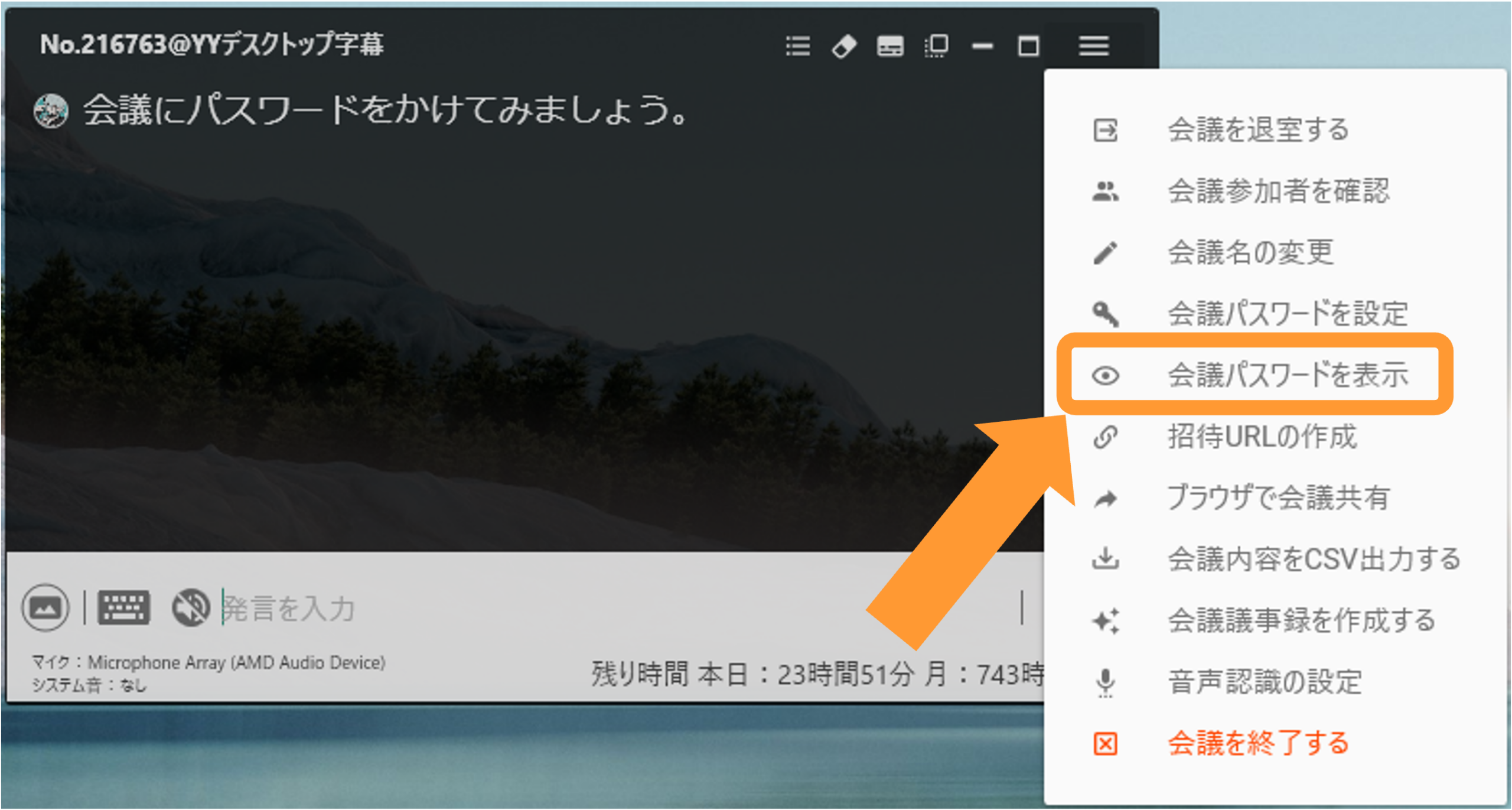Image resolution: width=1512 pixels, height=810 pixels.
Task: Click the overlay window icon in title bar
Action: pos(936,45)
